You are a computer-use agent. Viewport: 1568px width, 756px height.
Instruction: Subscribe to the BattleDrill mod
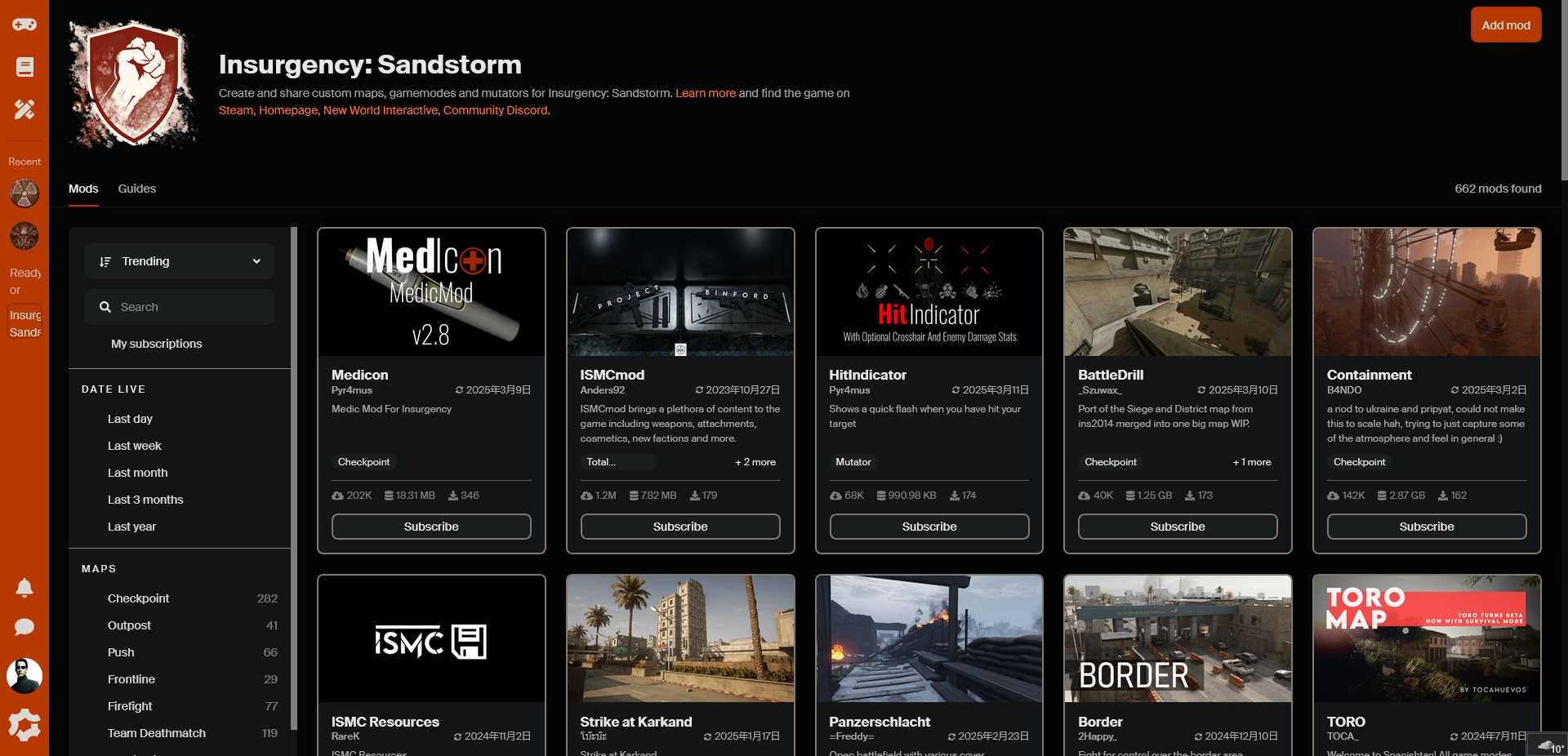tap(1178, 527)
